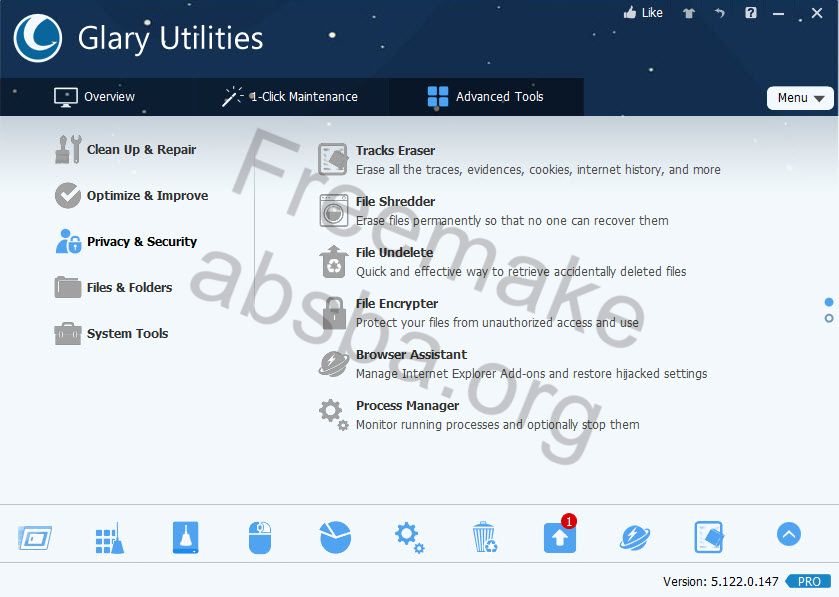Viewport: 839px width, 597px height.
Task: Select the second page indicator dot
Action: pos(829,318)
